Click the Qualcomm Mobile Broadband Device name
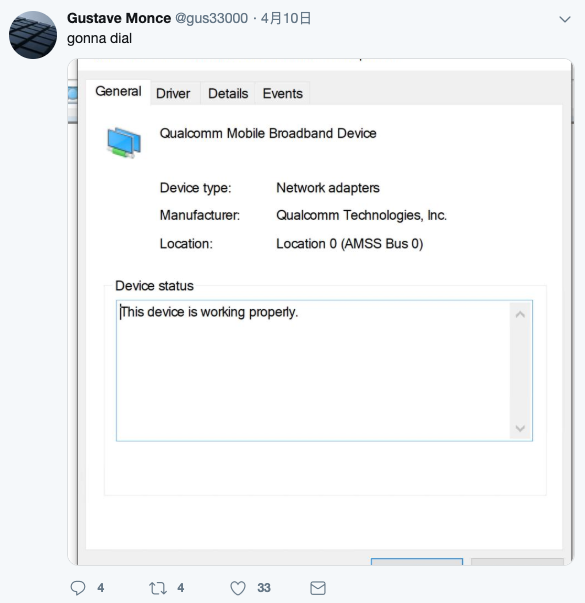The height and width of the screenshot is (603, 585). 268,133
